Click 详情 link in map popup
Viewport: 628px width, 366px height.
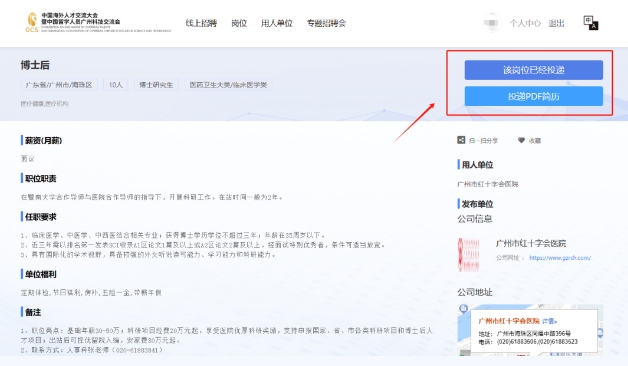tap(550, 321)
